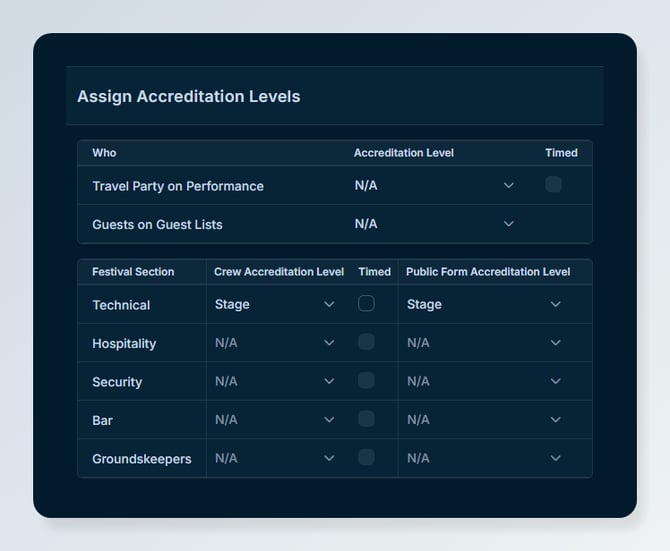The image size is (670, 551).
Task: Open Travel Party on Performance accreditation dropdown
Action: point(434,185)
